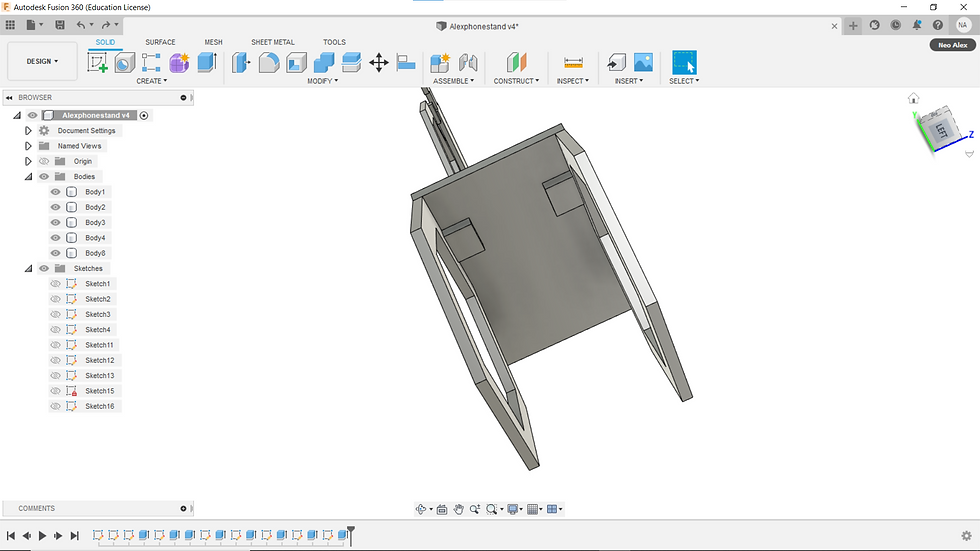The image size is (980, 551).
Task: Open the ASSEMBLE menu dropdown
Action: click(453, 81)
